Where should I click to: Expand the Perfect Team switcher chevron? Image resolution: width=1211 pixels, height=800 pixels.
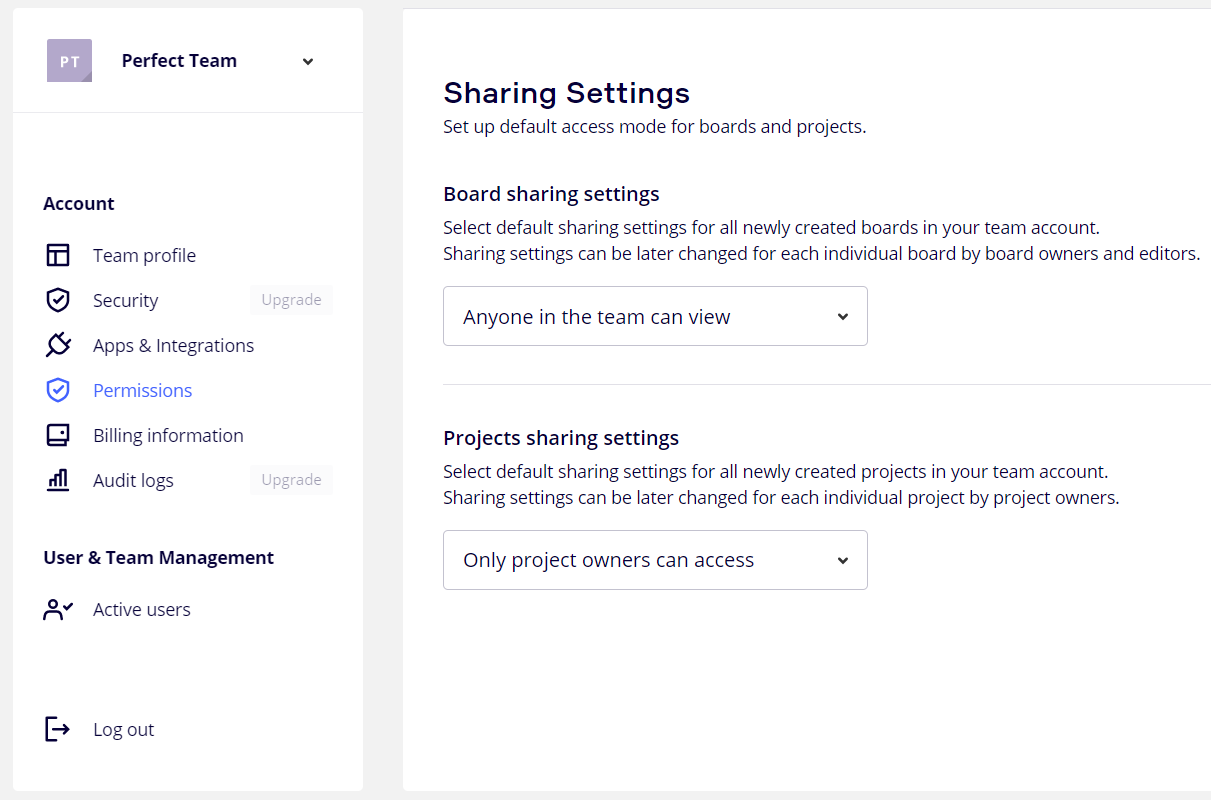point(308,61)
